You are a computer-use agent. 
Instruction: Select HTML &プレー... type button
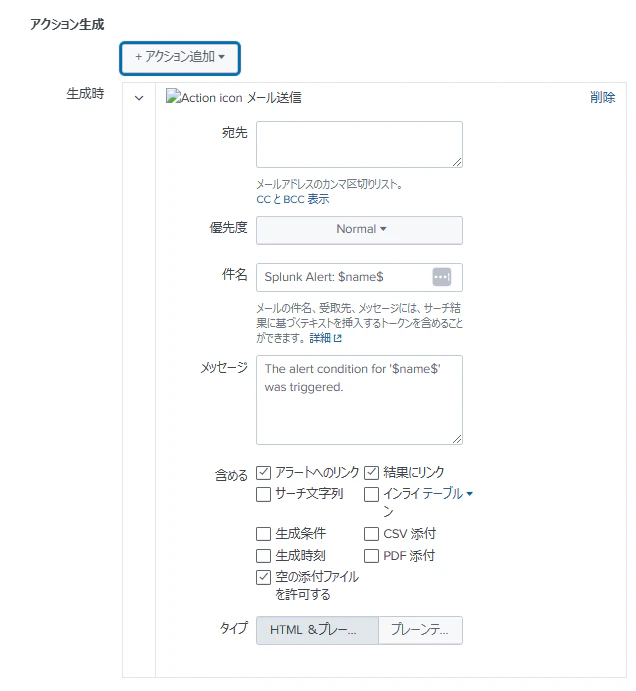pos(317,630)
